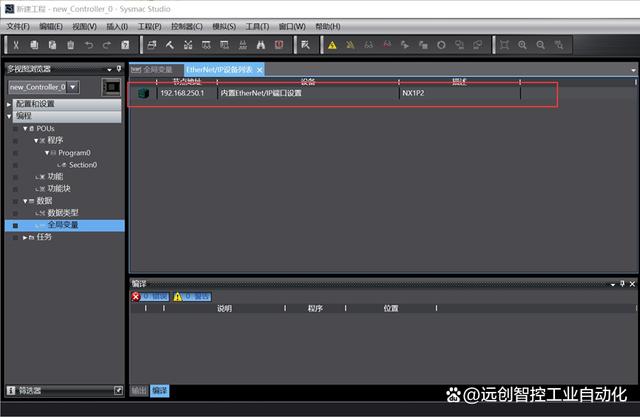Open the new_Controller_0 dropdown

(73, 87)
